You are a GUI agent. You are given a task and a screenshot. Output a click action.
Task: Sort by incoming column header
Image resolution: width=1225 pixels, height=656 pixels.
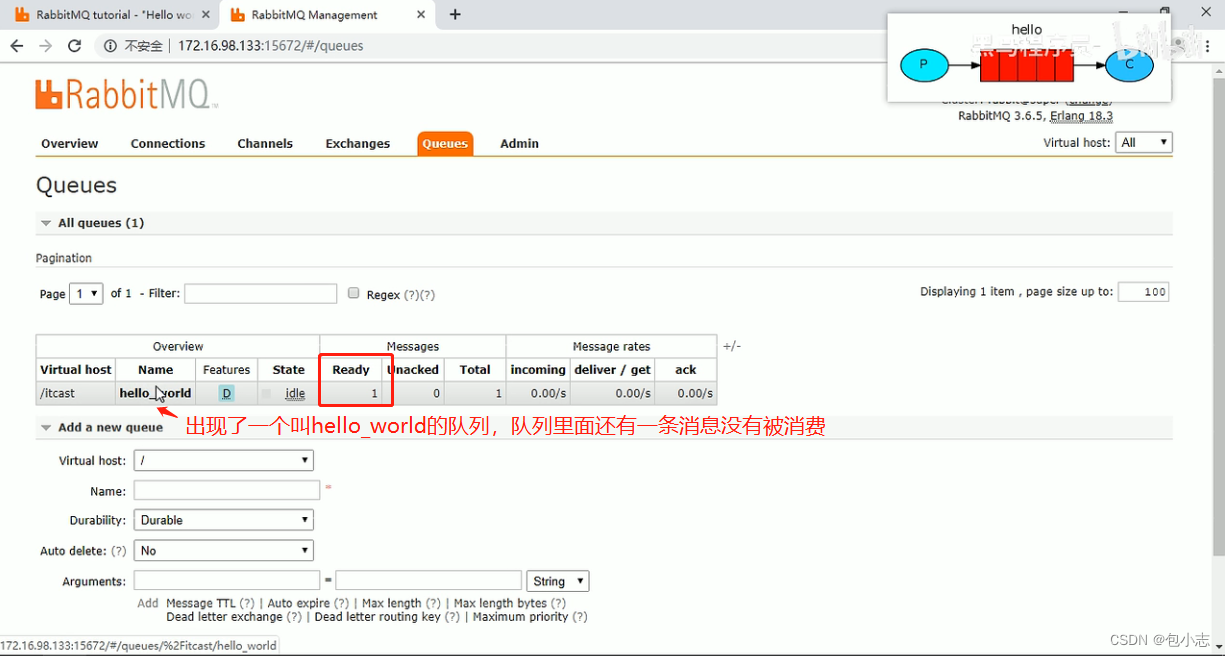(x=538, y=370)
